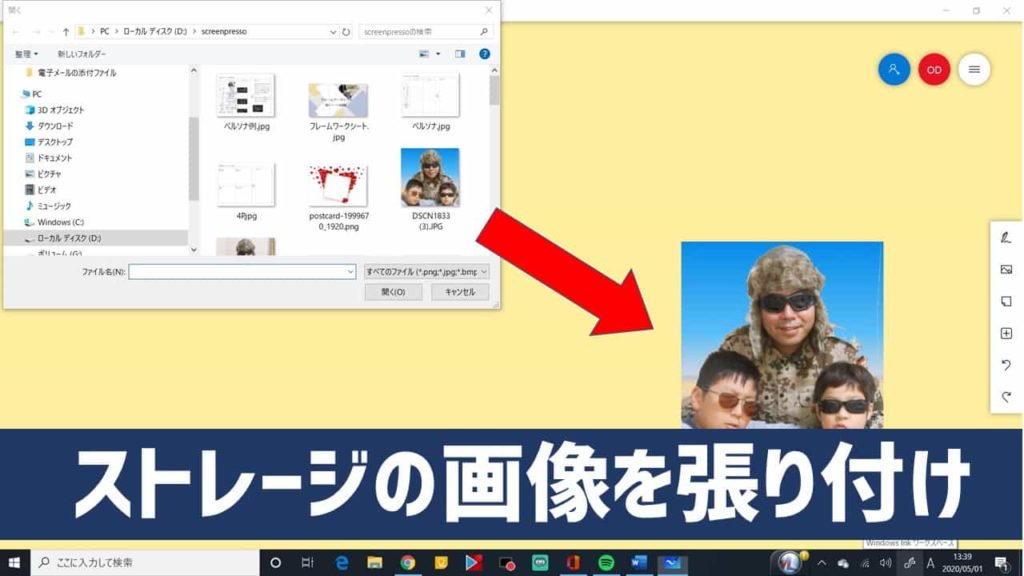Choose the add image tool in Whiteboard

(x=1006, y=269)
